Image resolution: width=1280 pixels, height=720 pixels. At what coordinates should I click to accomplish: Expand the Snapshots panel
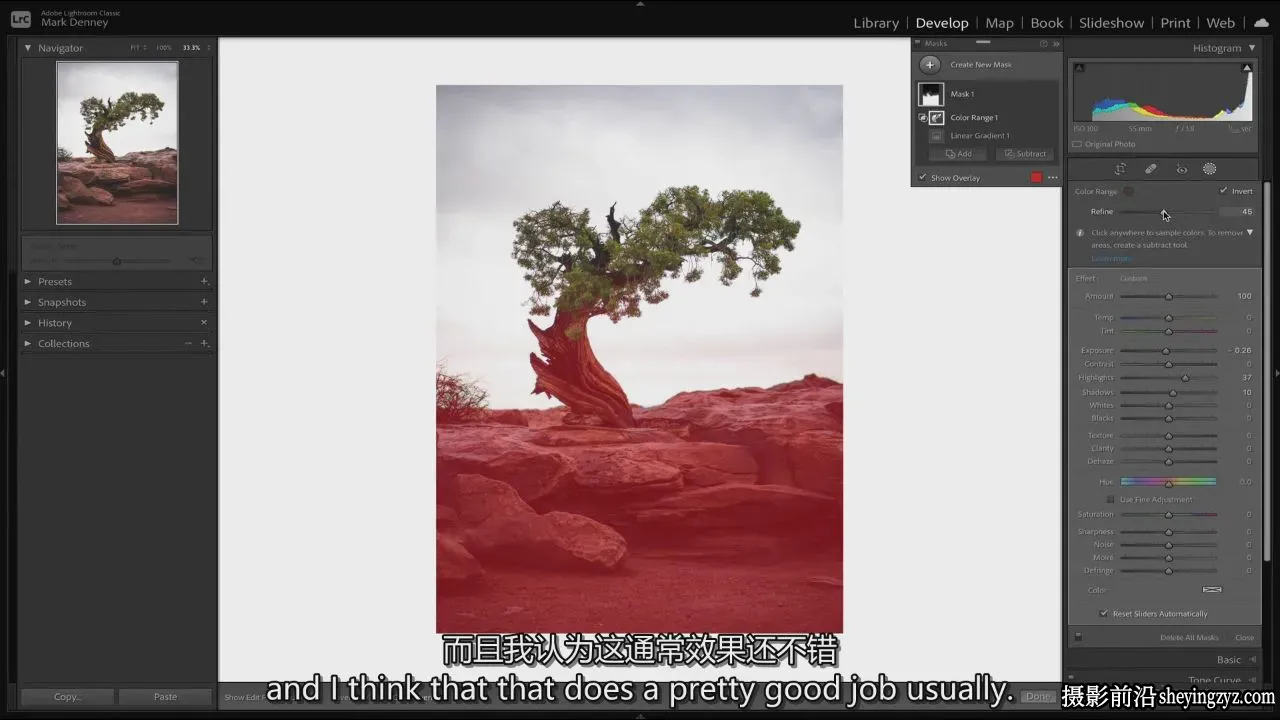(28, 302)
